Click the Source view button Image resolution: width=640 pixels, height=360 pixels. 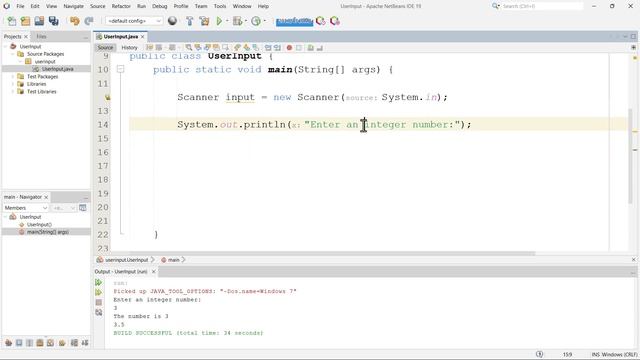(x=105, y=48)
